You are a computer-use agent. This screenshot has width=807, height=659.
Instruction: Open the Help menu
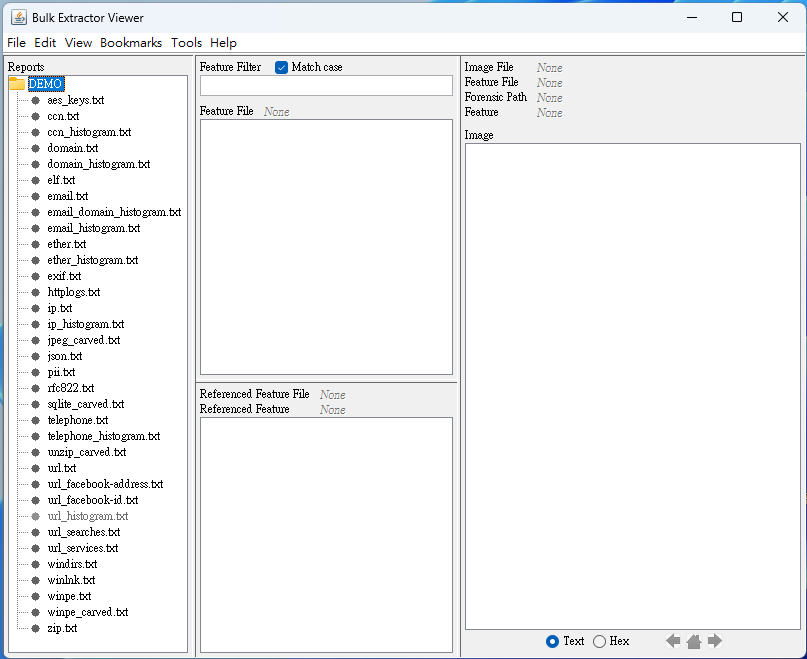[x=223, y=43]
